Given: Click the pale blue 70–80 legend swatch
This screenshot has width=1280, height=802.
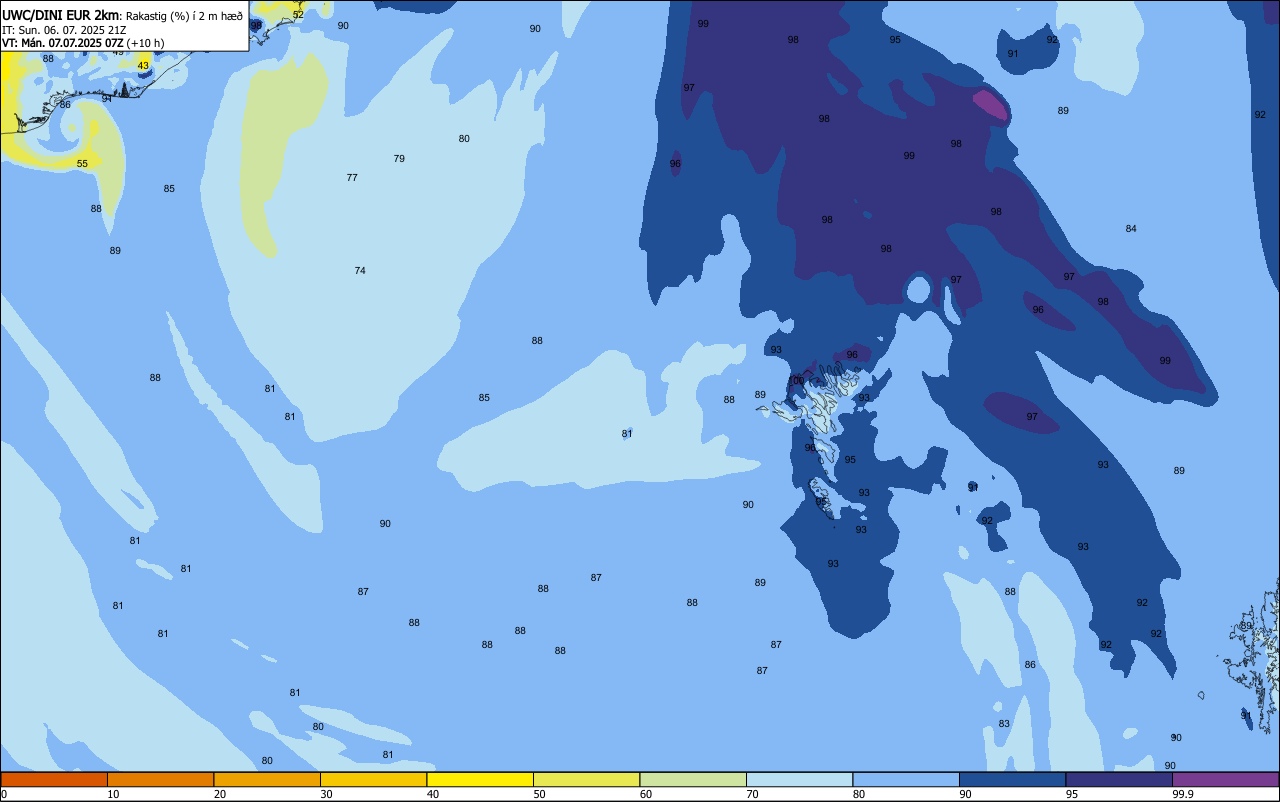Looking at the screenshot, I should (799, 779).
